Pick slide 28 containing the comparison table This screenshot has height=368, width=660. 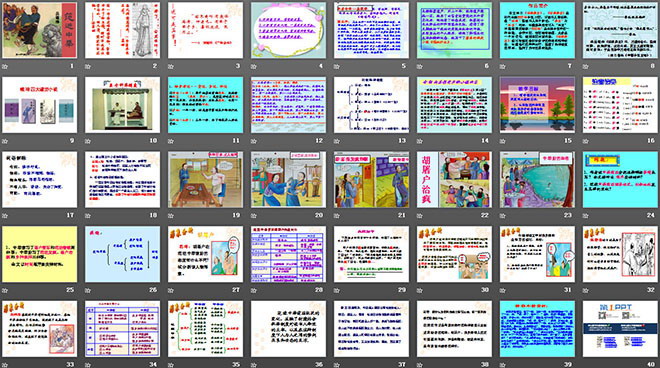[x=288, y=254]
